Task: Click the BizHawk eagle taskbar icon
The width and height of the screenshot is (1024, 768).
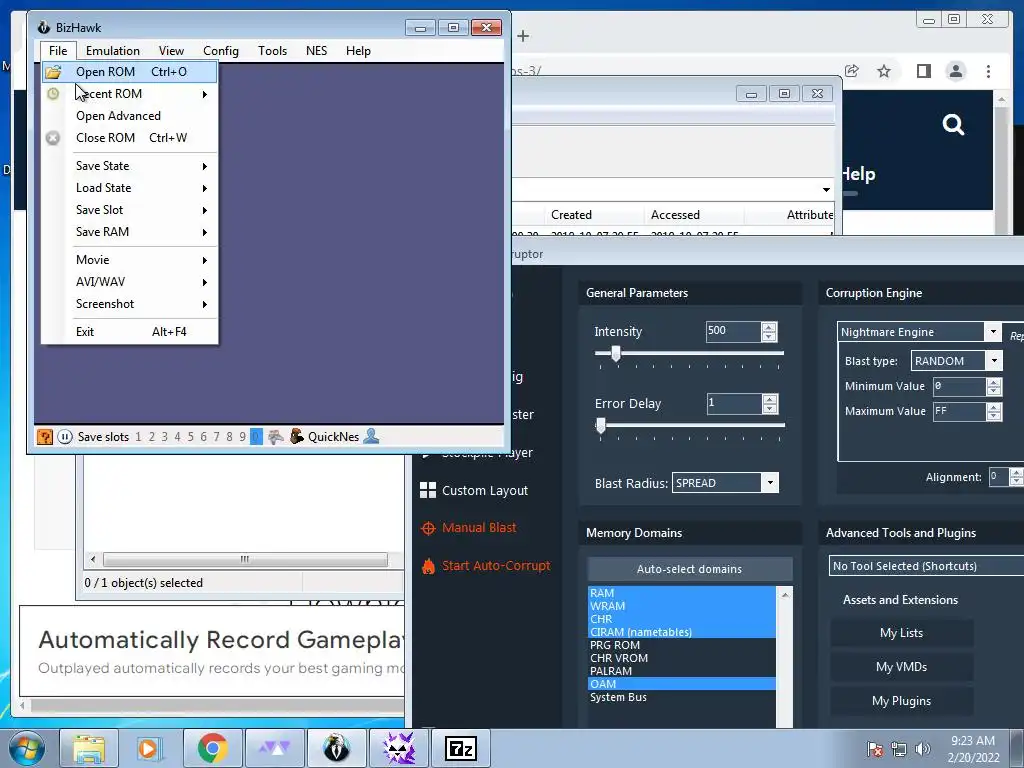Action: (x=336, y=748)
